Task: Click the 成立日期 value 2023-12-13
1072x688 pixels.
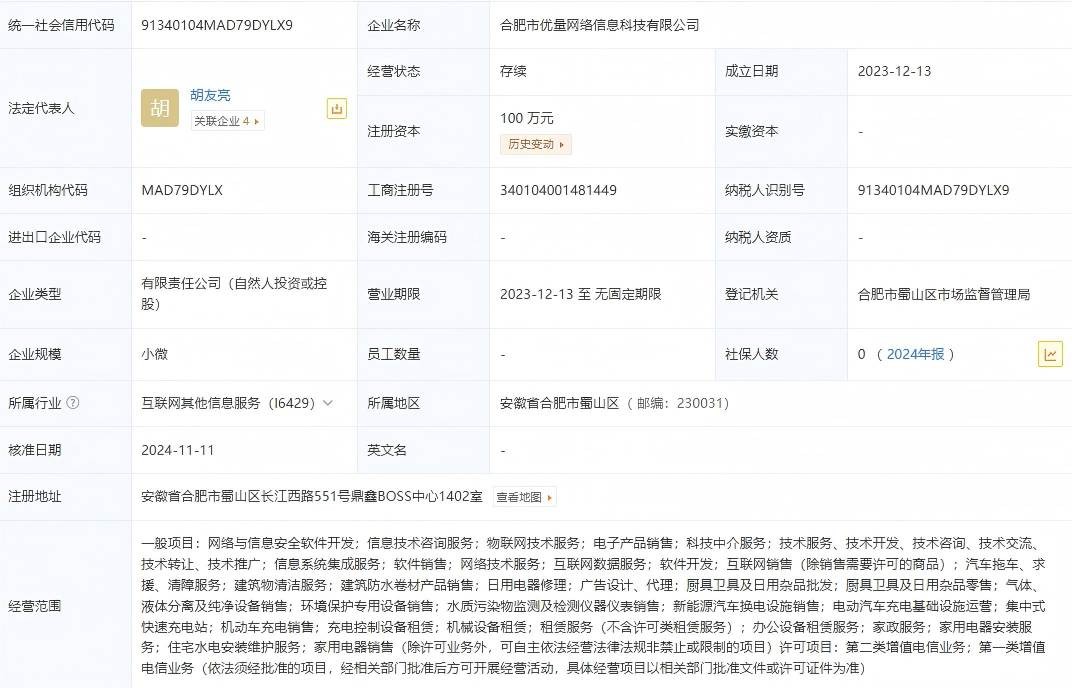Action: pos(895,71)
